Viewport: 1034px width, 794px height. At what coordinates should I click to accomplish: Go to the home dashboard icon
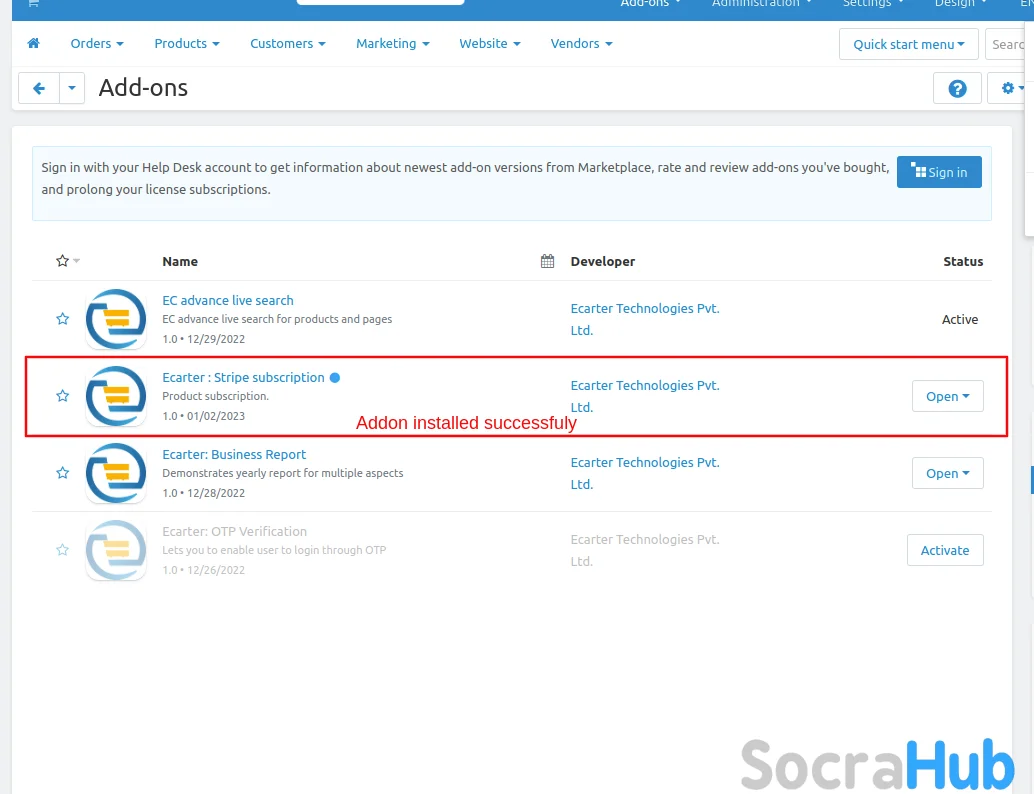[34, 44]
